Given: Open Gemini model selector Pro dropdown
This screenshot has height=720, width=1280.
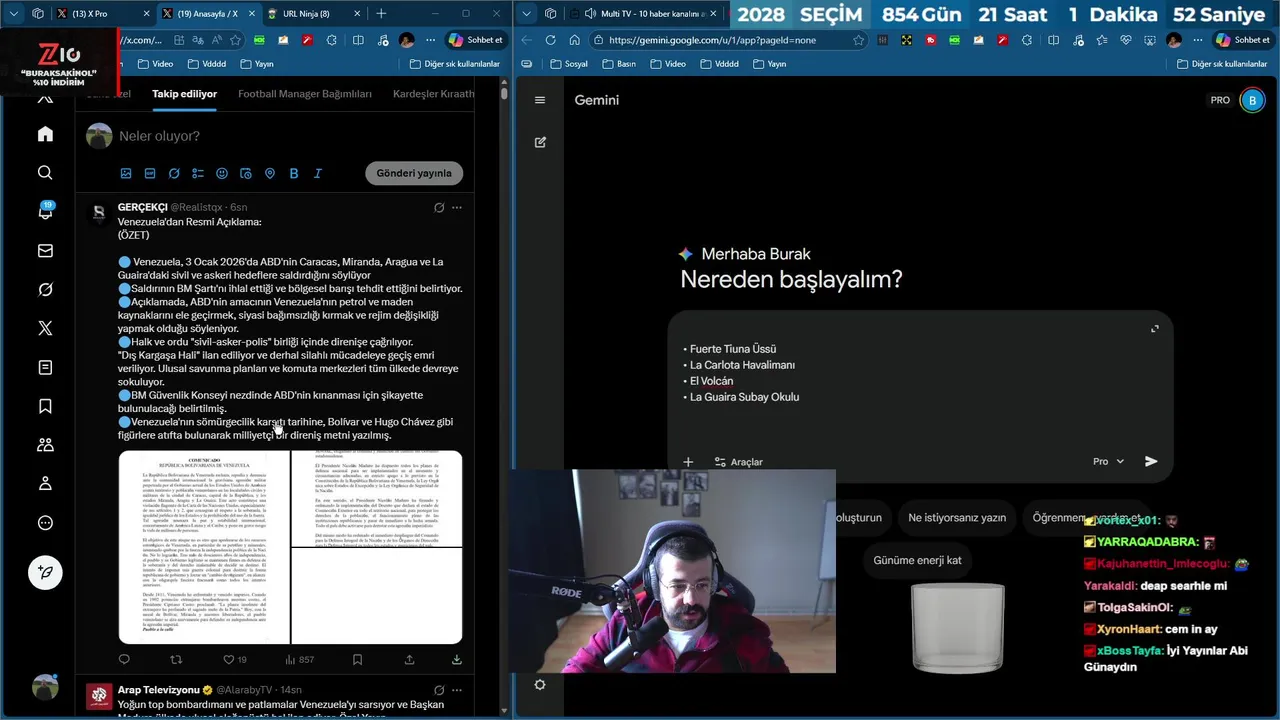Looking at the screenshot, I should coord(1108,461).
